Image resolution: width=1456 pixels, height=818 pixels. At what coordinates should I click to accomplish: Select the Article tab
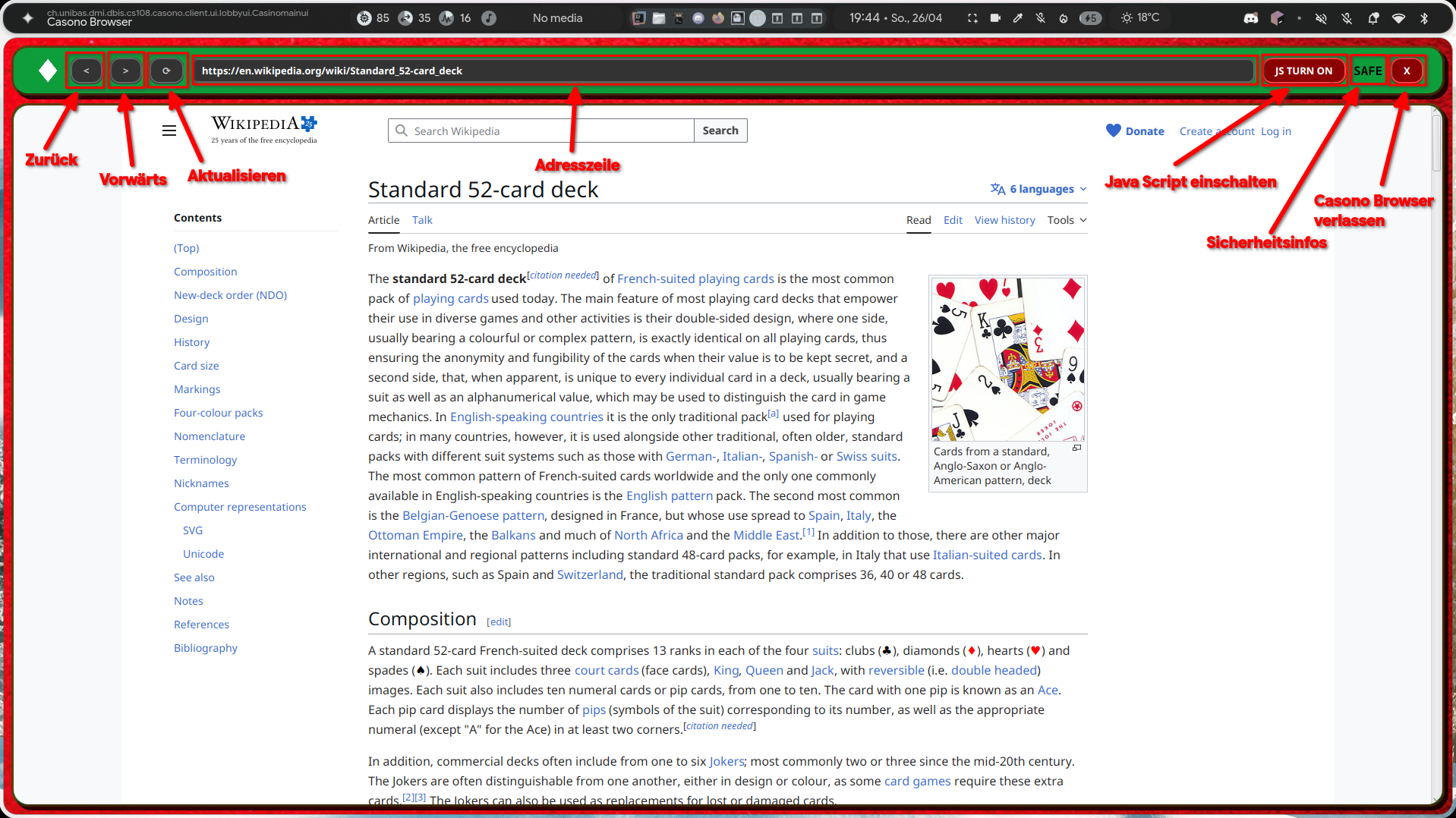coord(383,220)
